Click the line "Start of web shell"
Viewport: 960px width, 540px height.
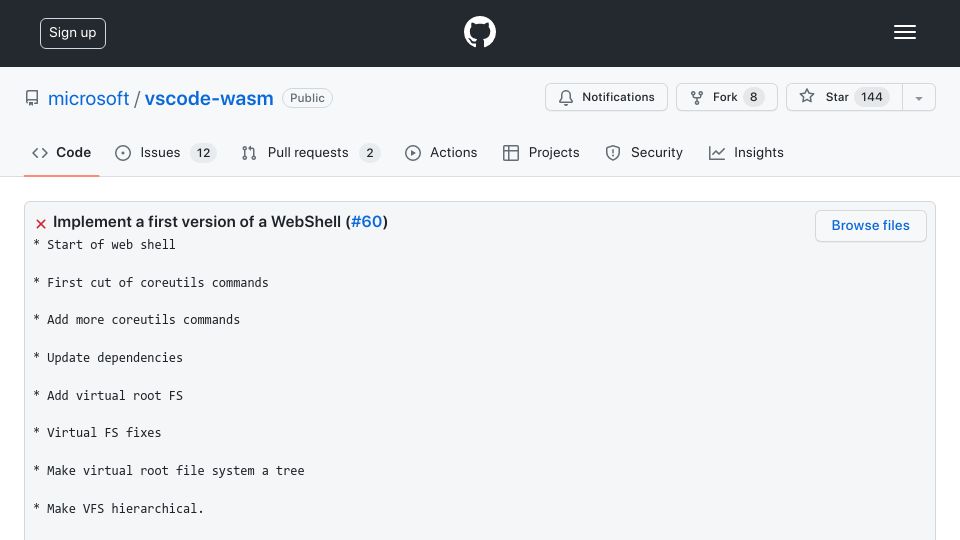click(x=111, y=244)
